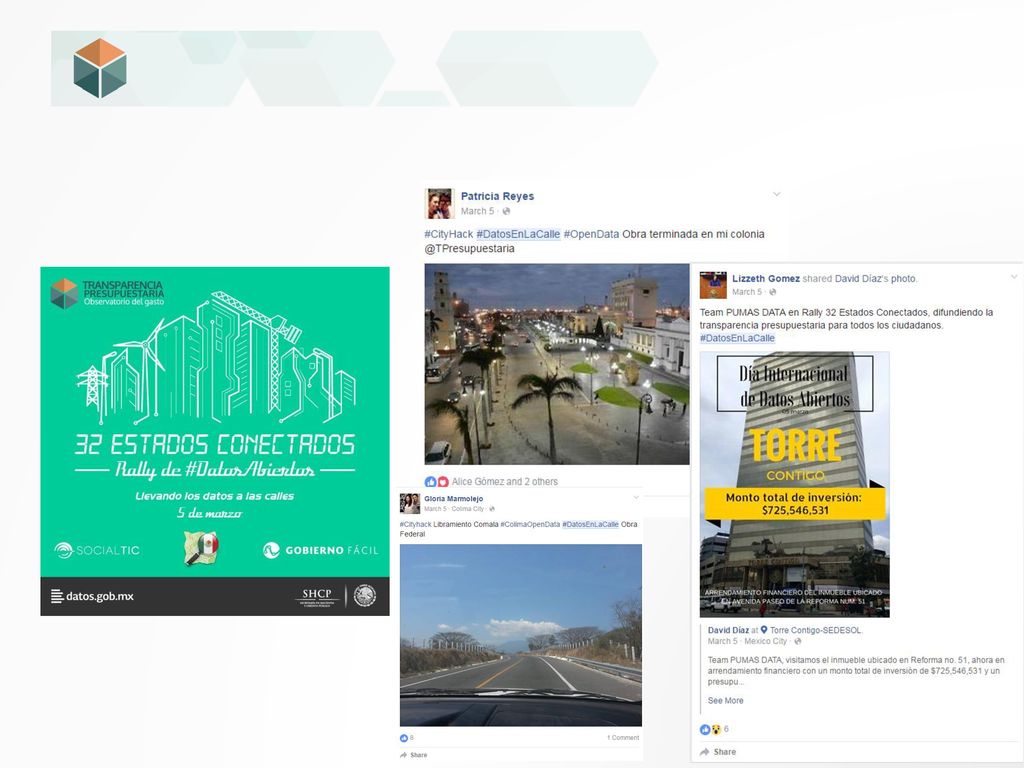Open the highway road photo in Gloria's post
1024x768 pixels.
tap(520, 635)
